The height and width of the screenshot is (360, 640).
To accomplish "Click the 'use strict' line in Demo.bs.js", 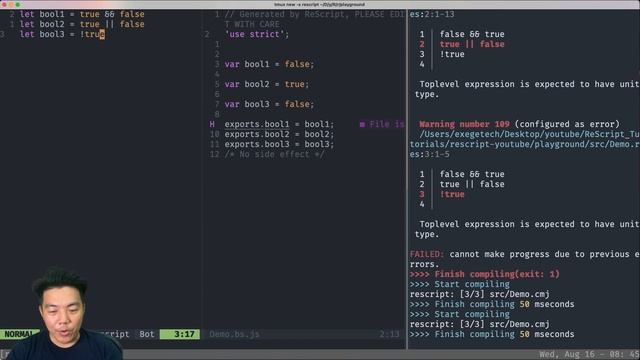I will tap(257, 34).
